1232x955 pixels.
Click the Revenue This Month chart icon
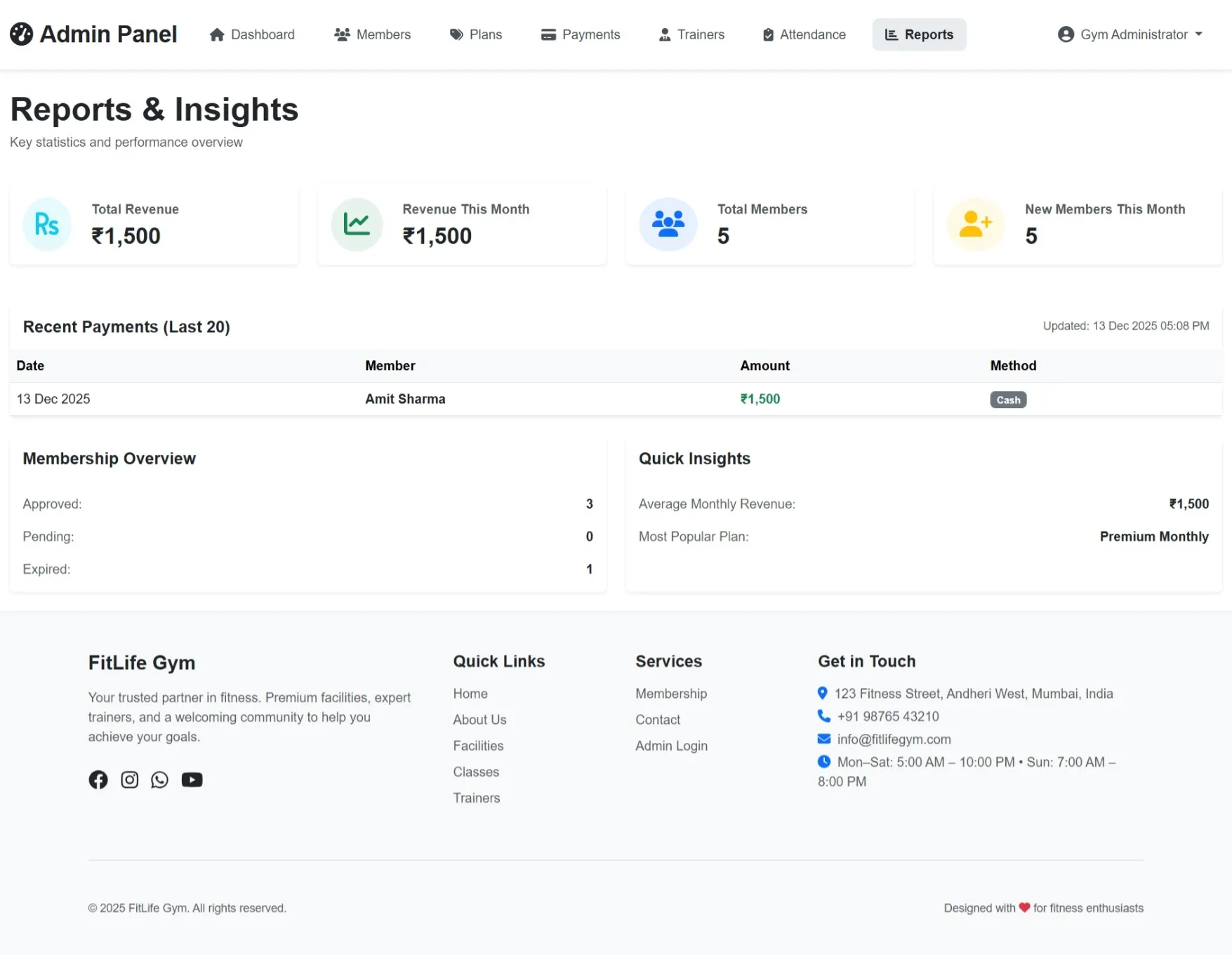[357, 225]
